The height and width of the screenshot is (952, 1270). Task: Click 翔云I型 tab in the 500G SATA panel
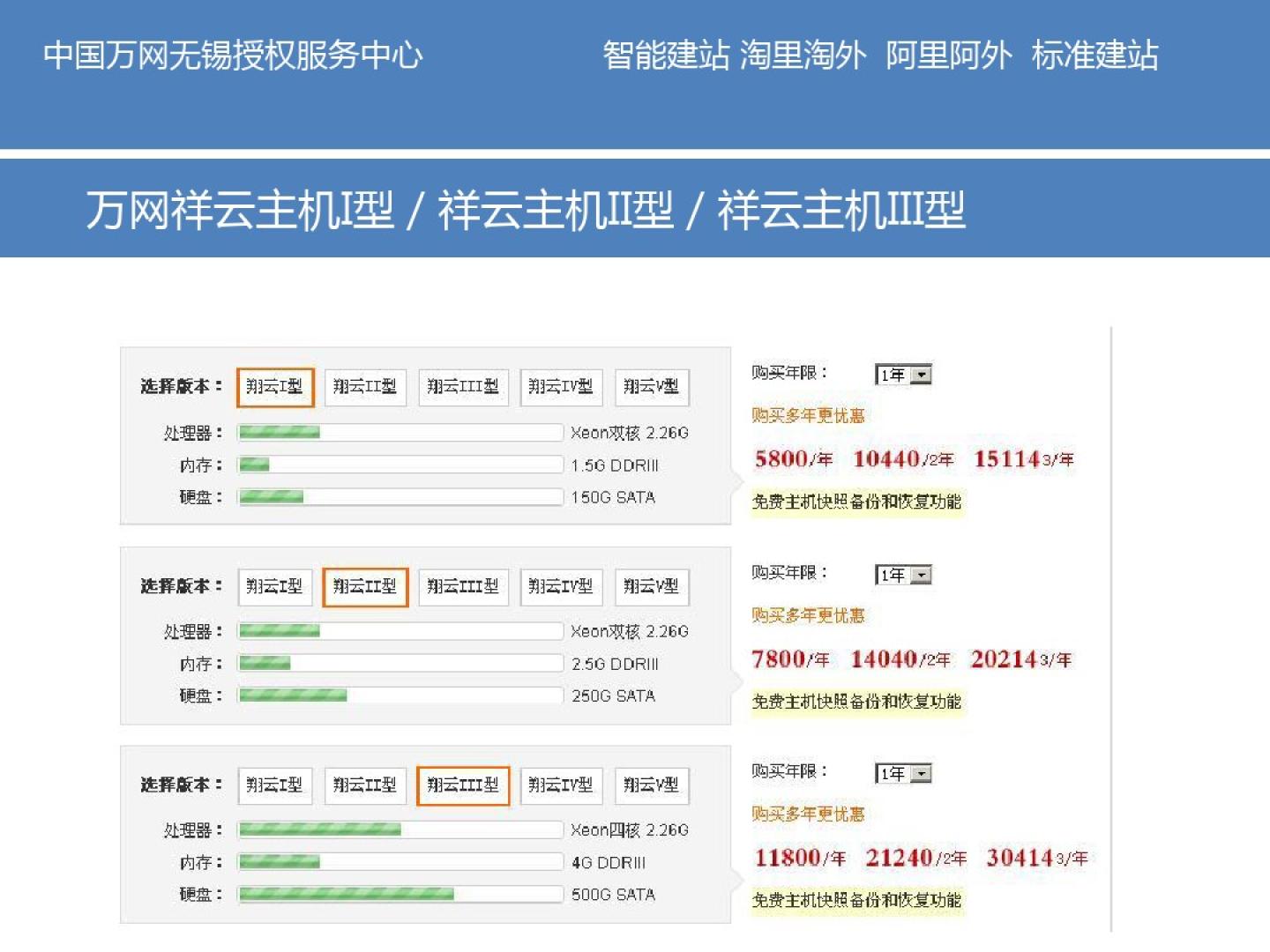tap(274, 785)
